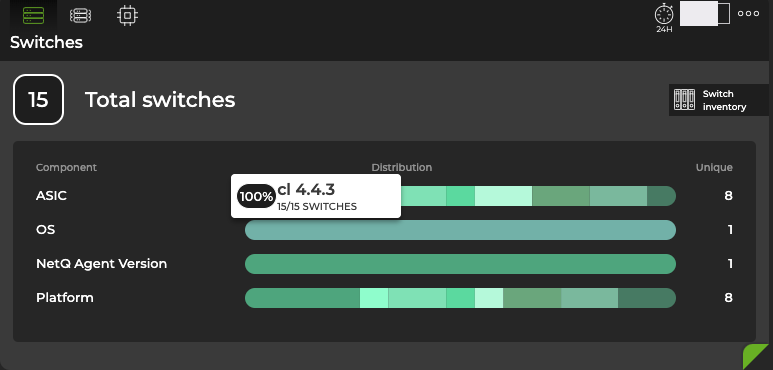Click the first Platform distribution segment

[302, 298]
